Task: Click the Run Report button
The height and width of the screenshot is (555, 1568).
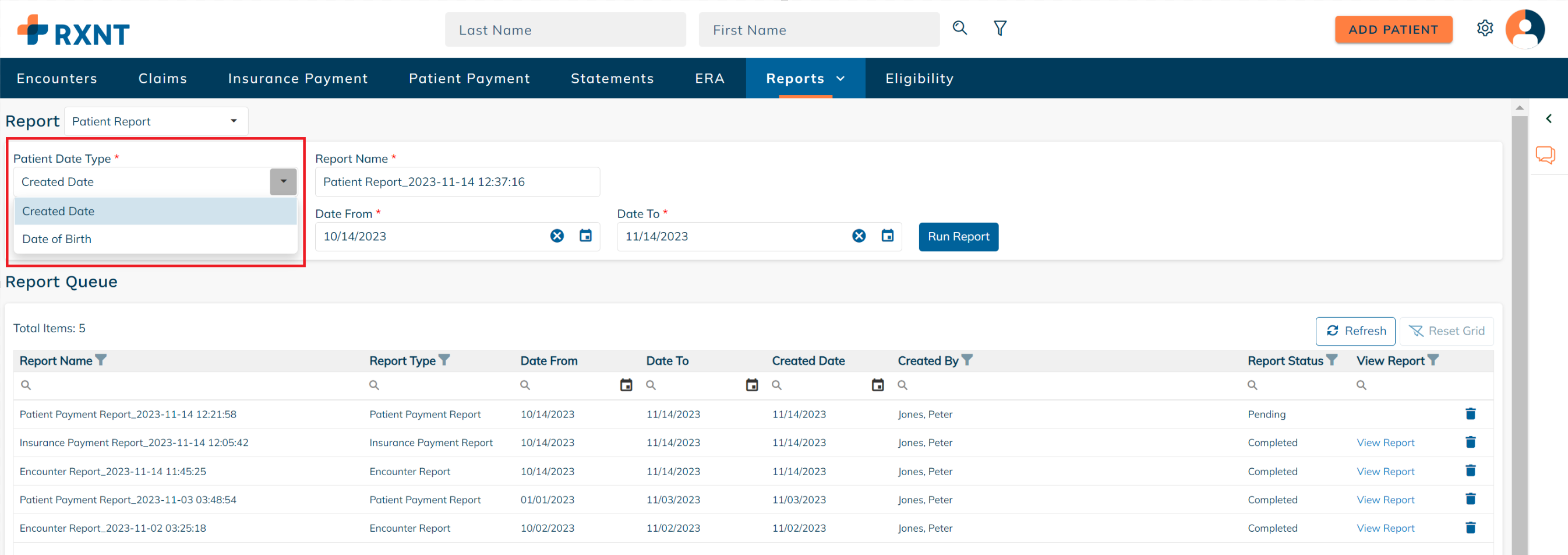Action: click(958, 237)
